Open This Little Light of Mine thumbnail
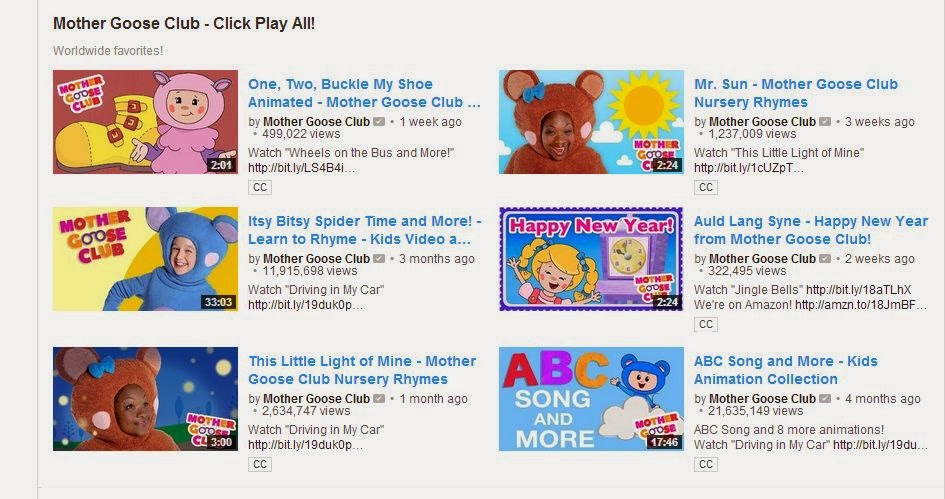 point(145,399)
